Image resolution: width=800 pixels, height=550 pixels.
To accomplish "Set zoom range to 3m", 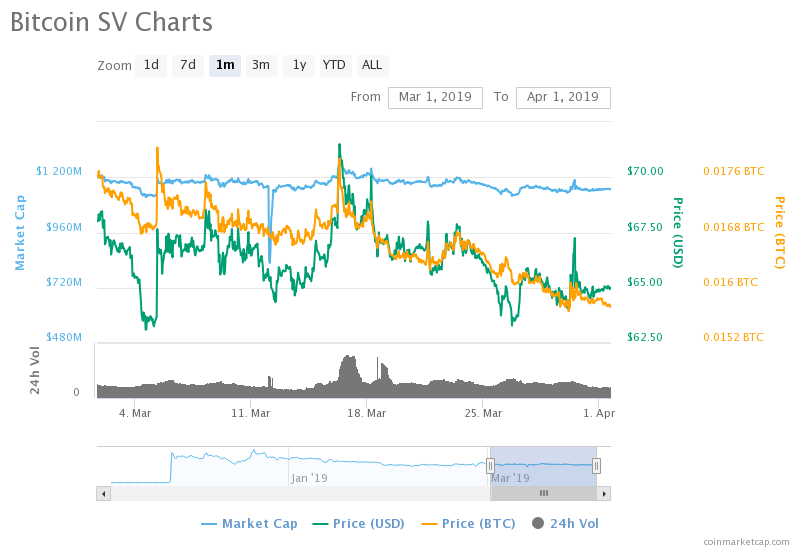I will [x=261, y=65].
